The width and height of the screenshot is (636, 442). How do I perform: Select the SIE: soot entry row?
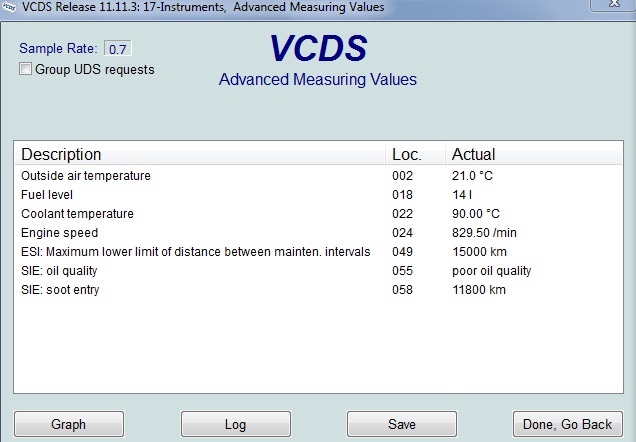318,290
